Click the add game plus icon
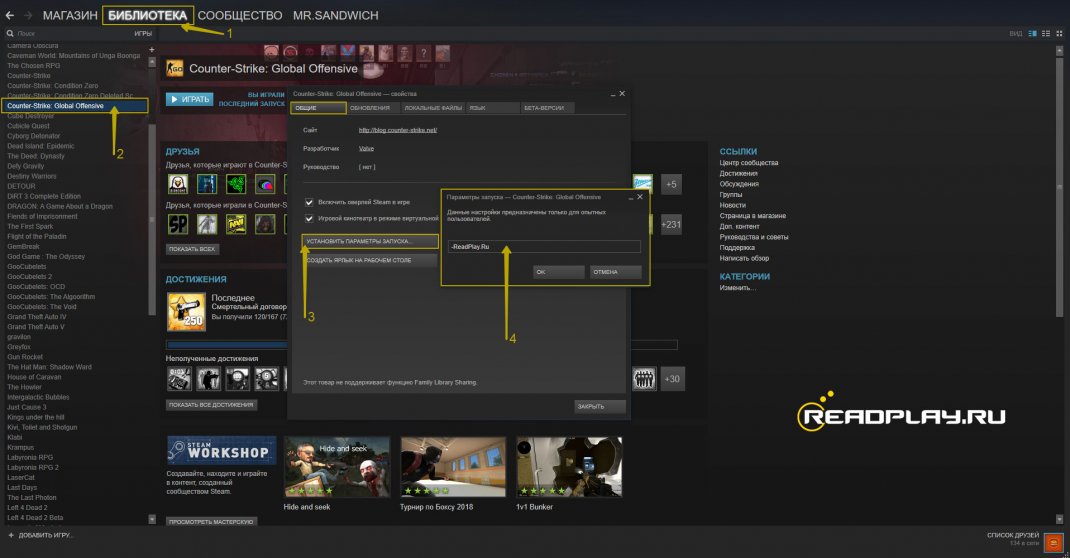 [x=10, y=535]
